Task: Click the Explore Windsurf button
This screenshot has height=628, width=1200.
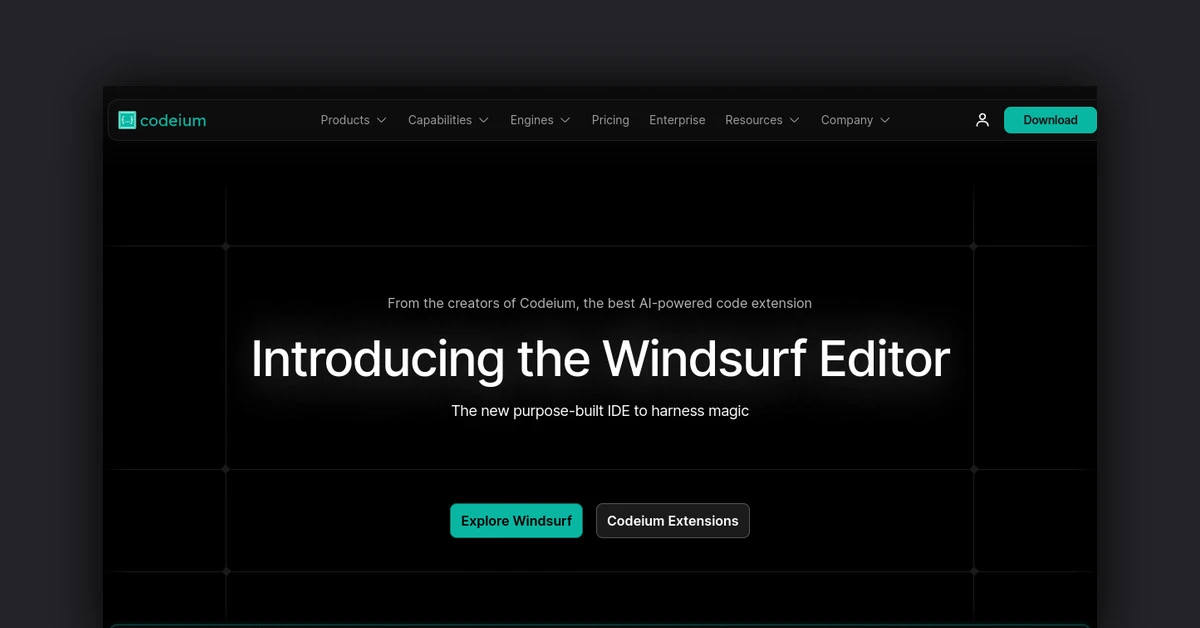Action: 516,521
